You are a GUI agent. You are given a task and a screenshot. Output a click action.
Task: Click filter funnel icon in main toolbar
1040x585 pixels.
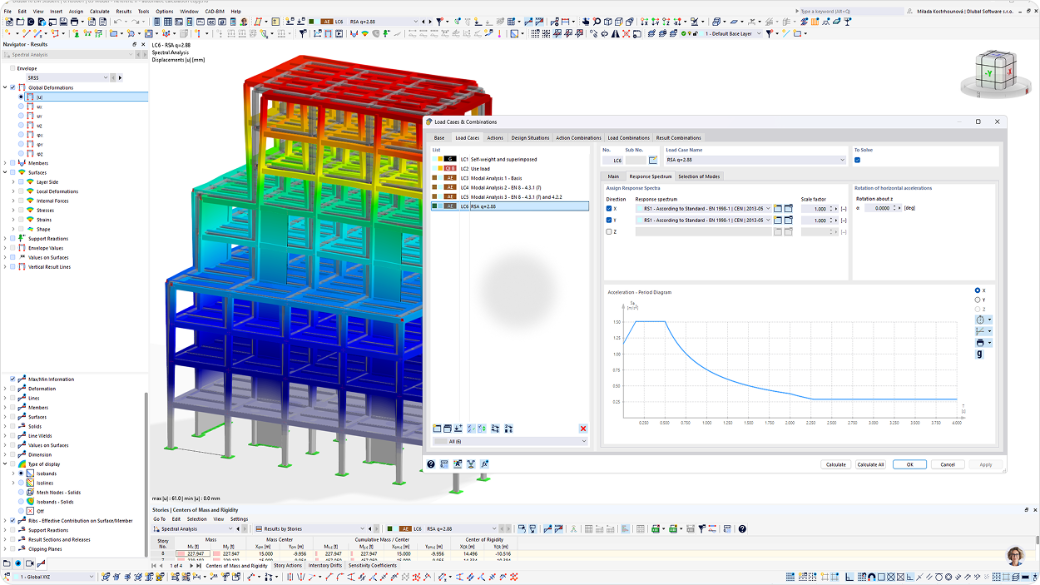[439, 22]
